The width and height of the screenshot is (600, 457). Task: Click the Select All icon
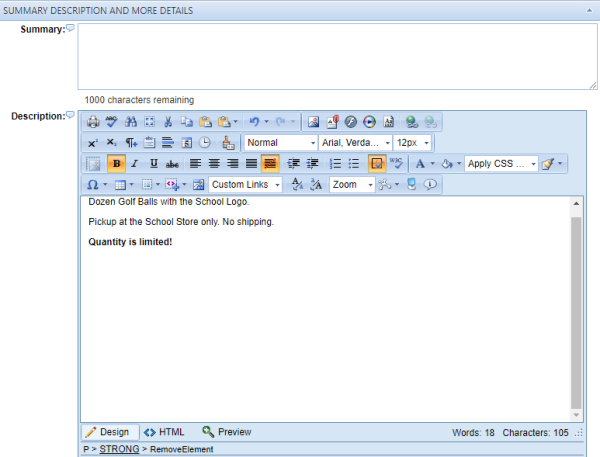(149, 122)
